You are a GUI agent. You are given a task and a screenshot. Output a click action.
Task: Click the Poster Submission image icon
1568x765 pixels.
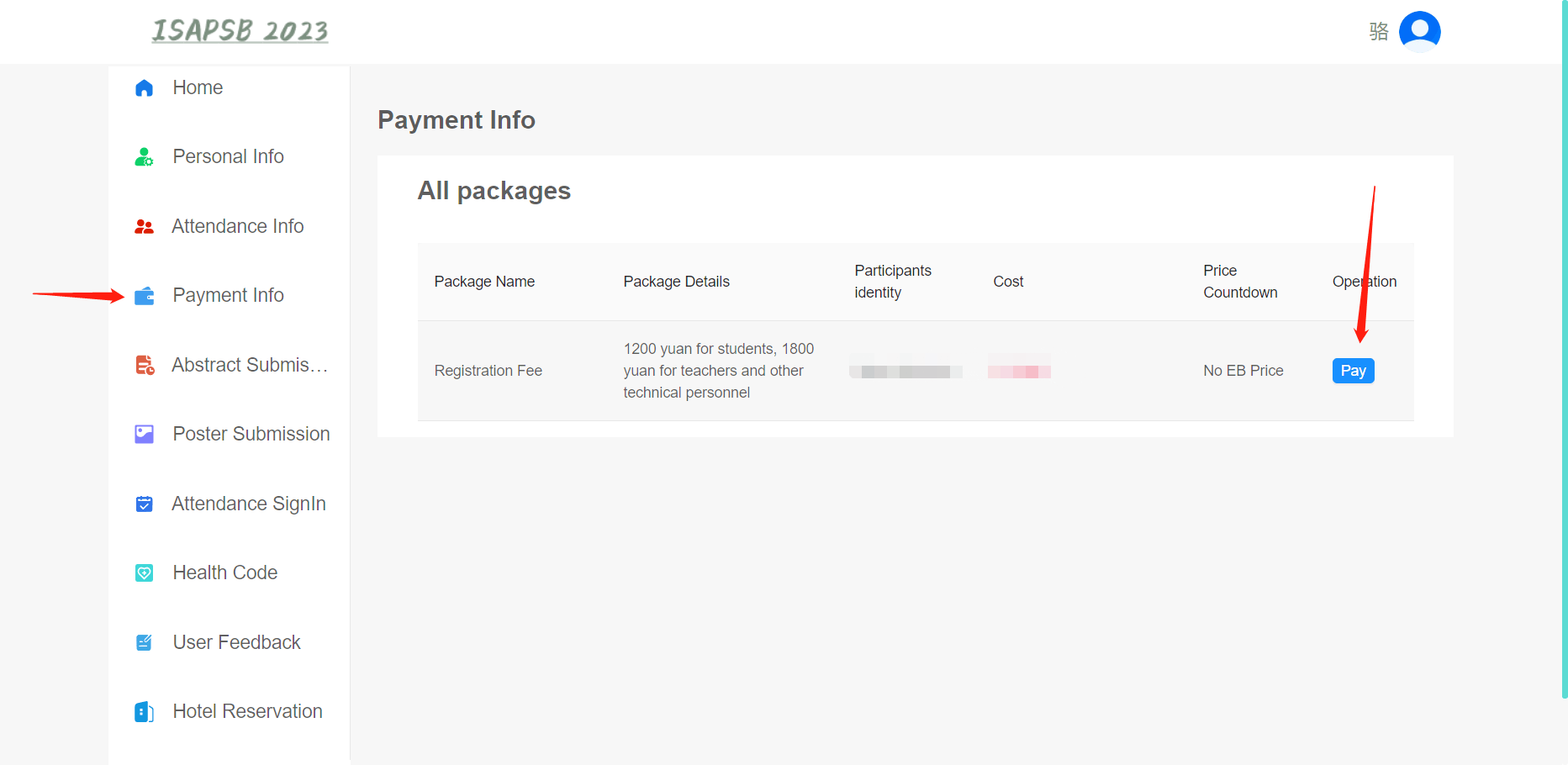[x=144, y=434]
